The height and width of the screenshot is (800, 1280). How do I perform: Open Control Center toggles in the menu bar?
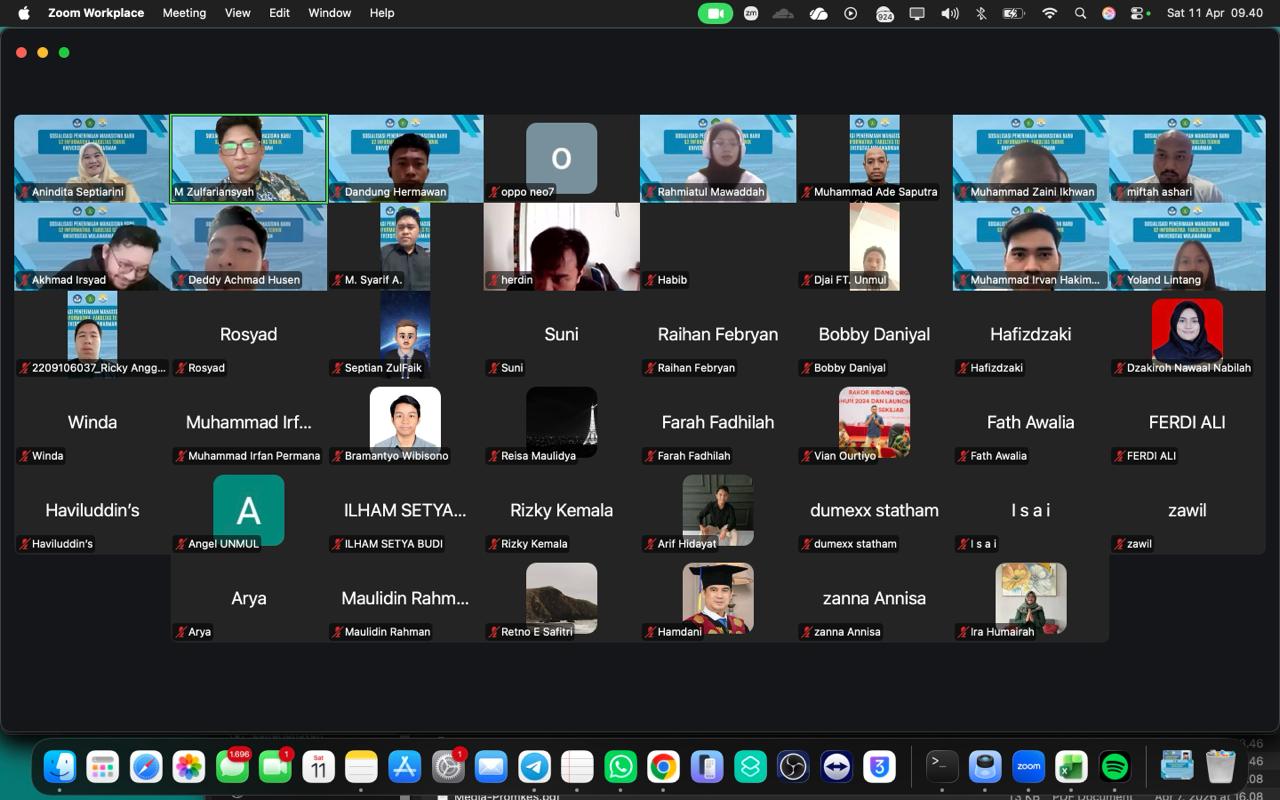1138,13
